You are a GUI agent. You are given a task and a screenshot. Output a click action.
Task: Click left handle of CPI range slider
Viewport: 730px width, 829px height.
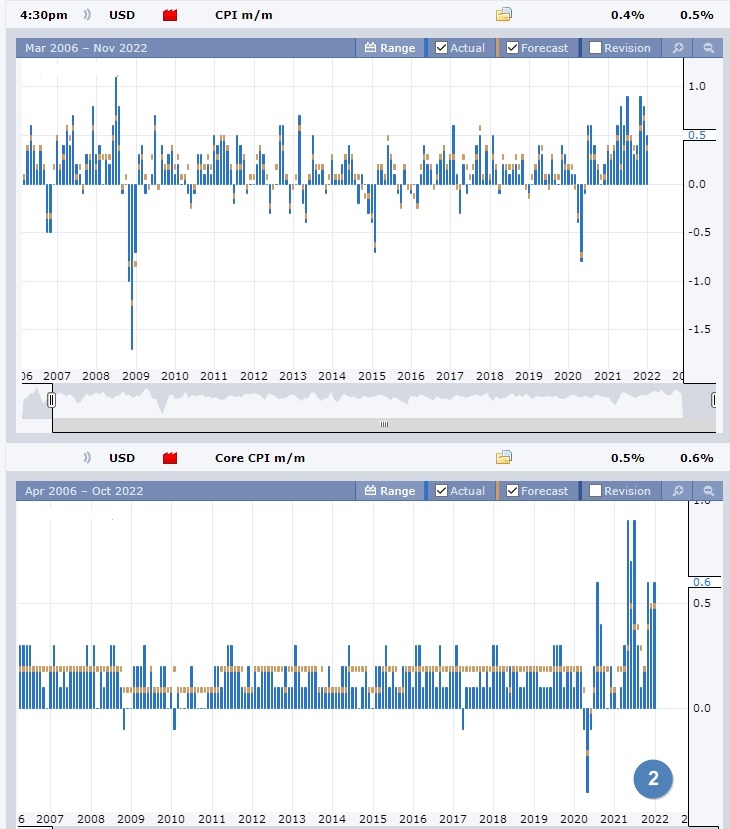(x=51, y=400)
